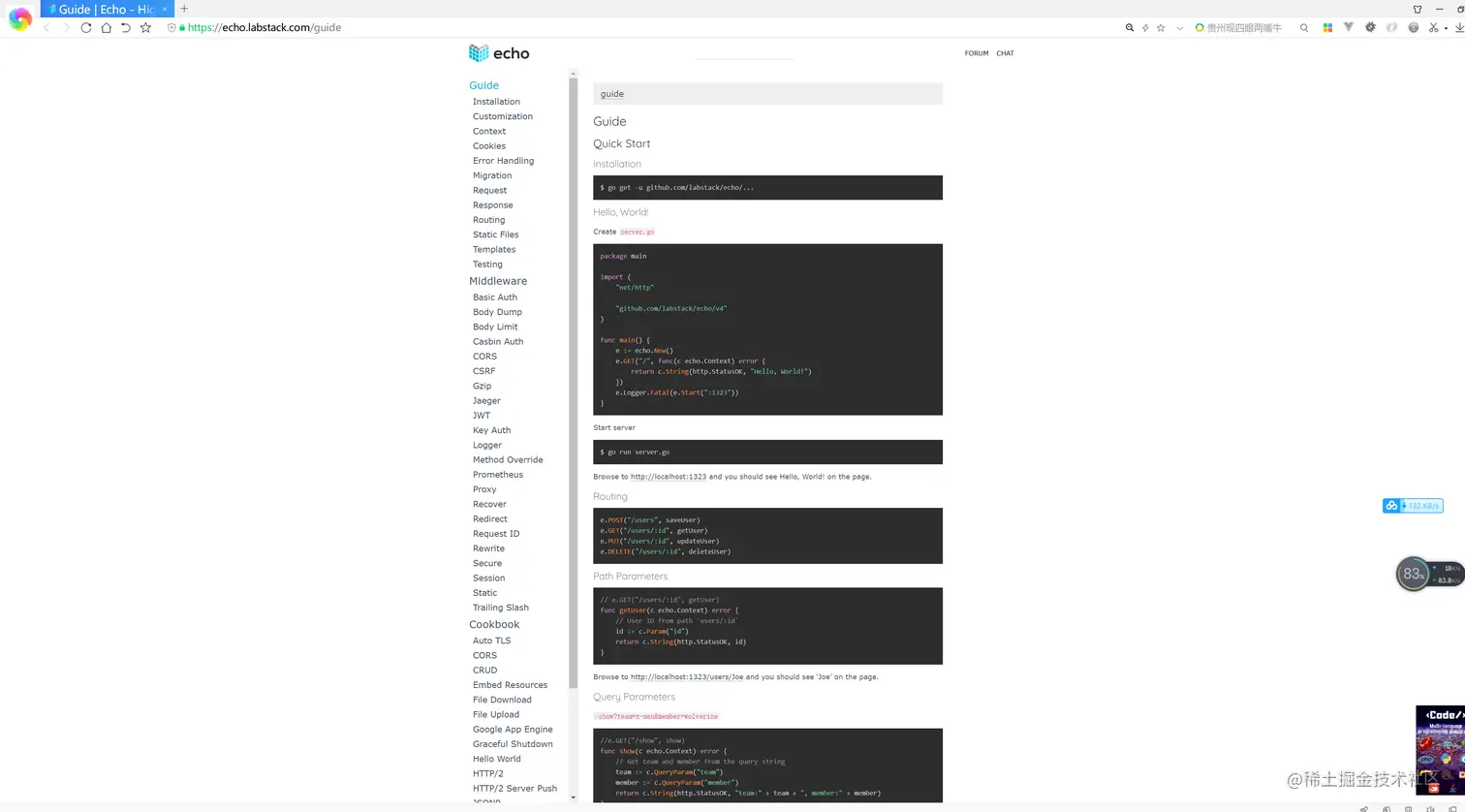This screenshot has height=812, width=1465.
Task: Open a new tab with the plus icon
Action: pyautogui.click(x=184, y=9)
